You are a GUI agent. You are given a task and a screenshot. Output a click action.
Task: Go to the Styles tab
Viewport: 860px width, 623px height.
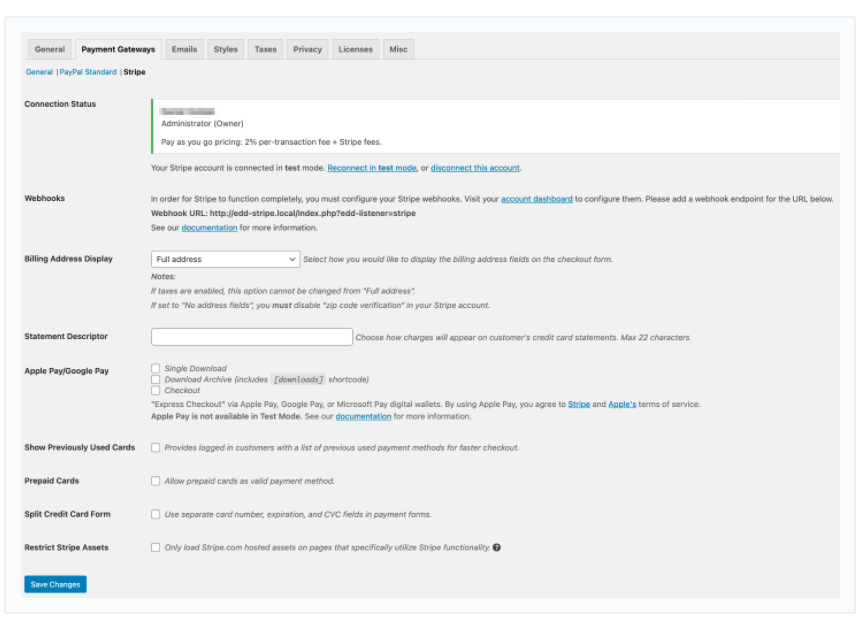[x=225, y=49]
